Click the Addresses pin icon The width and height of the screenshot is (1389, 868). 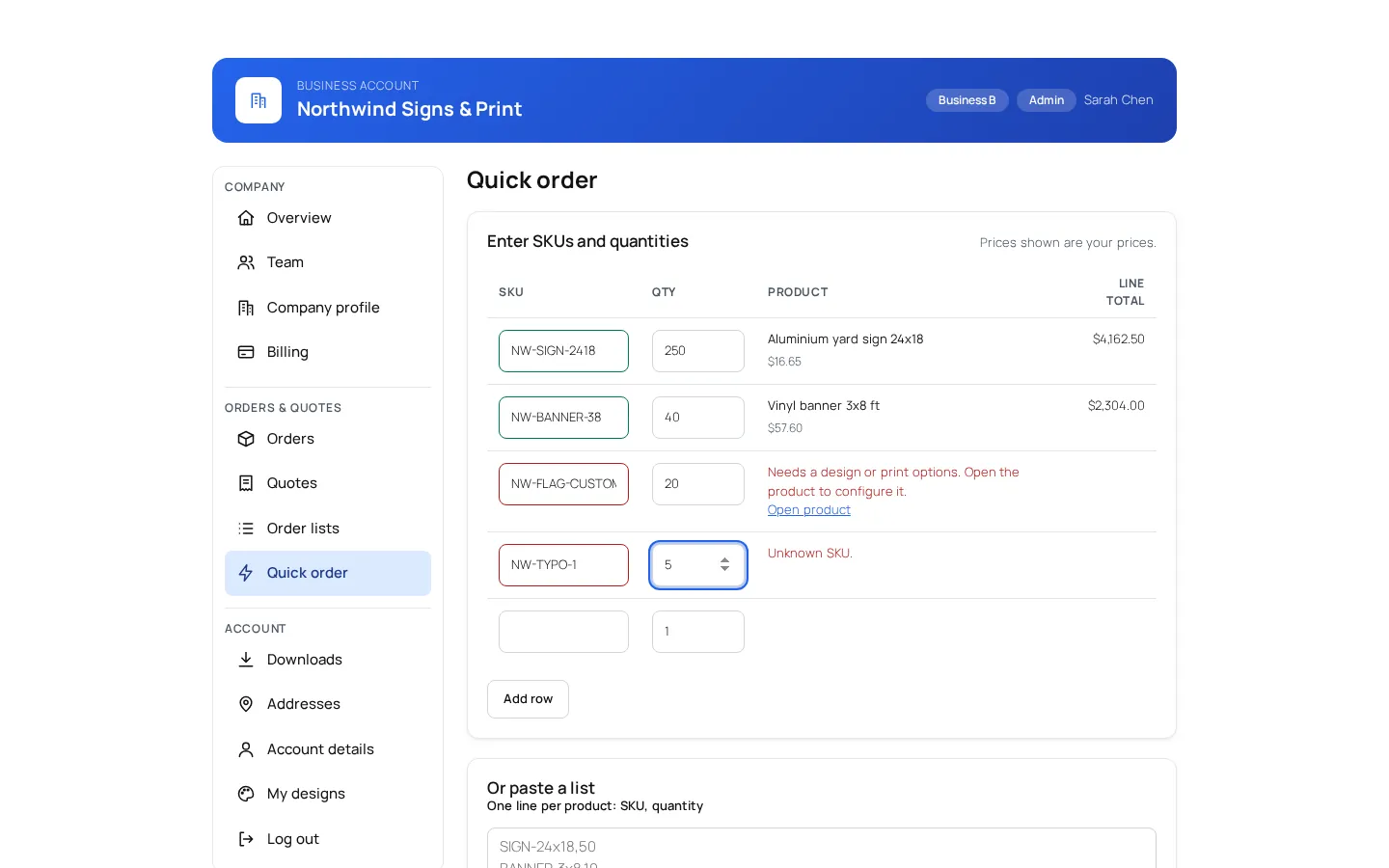[x=246, y=704]
